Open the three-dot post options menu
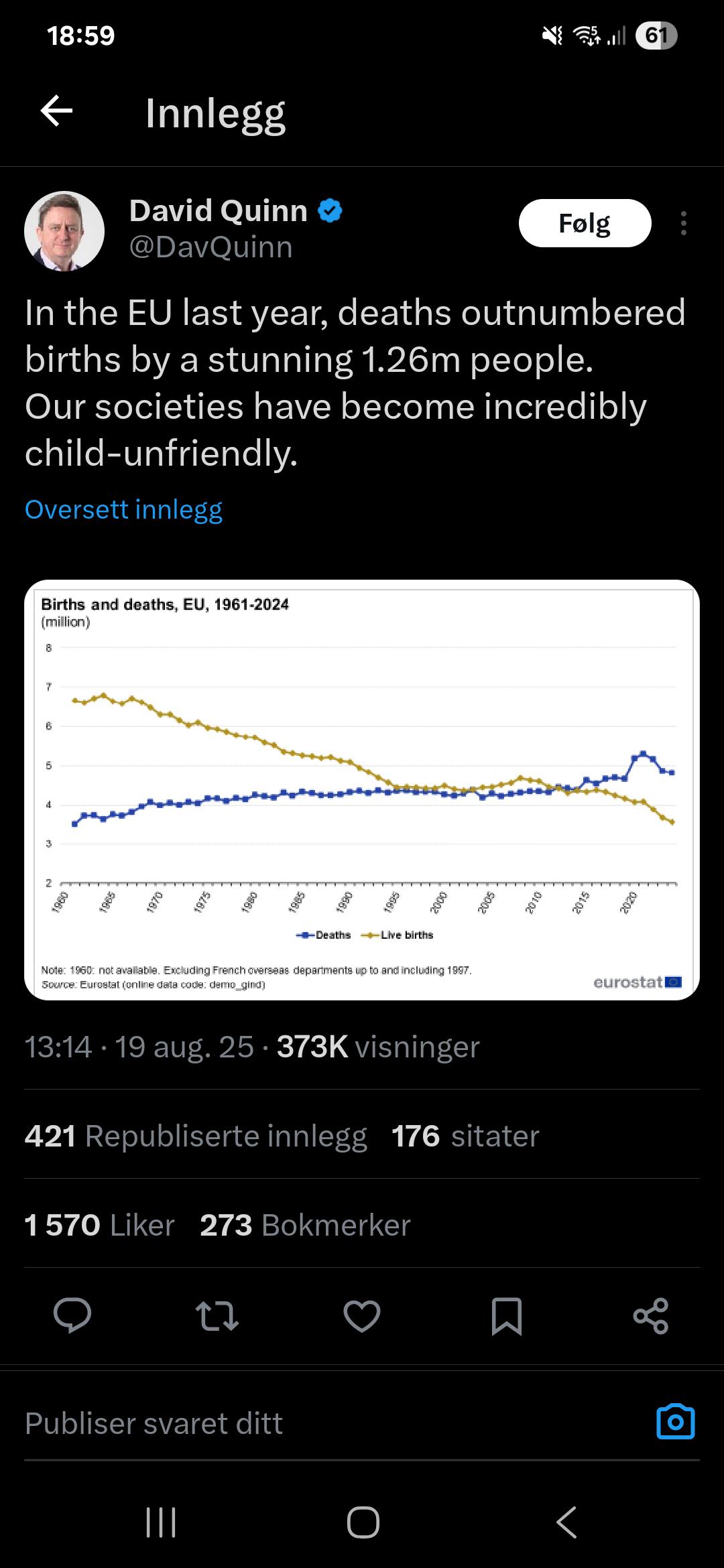This screenshot has width=724, height=1568. [683, 223]
